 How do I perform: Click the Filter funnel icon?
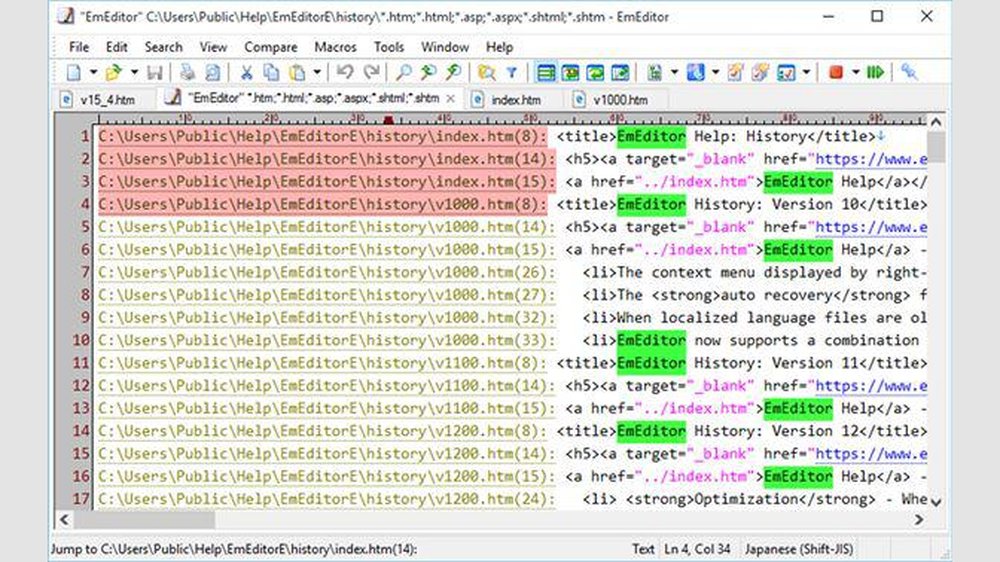(x=511, y=73)
